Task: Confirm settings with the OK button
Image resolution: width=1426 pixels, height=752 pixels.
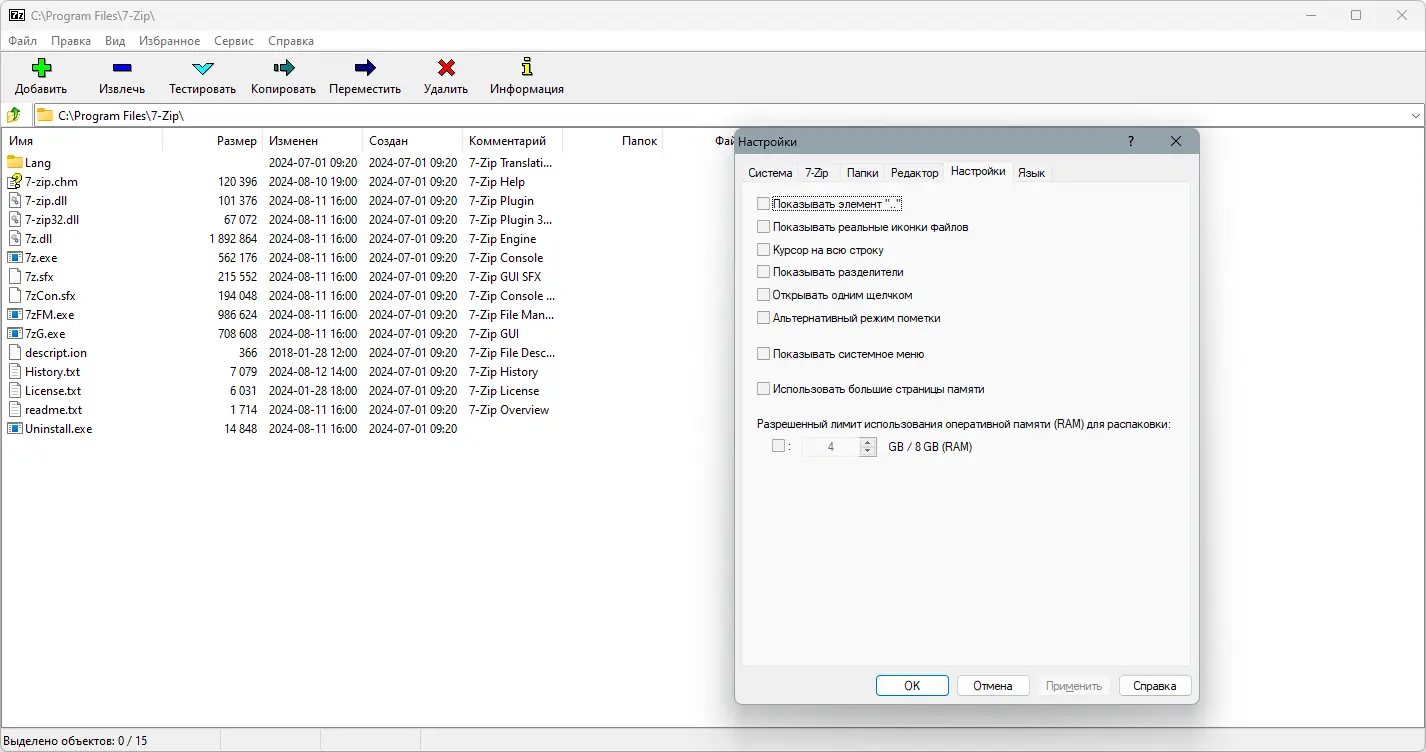Action: coord(912,686)
